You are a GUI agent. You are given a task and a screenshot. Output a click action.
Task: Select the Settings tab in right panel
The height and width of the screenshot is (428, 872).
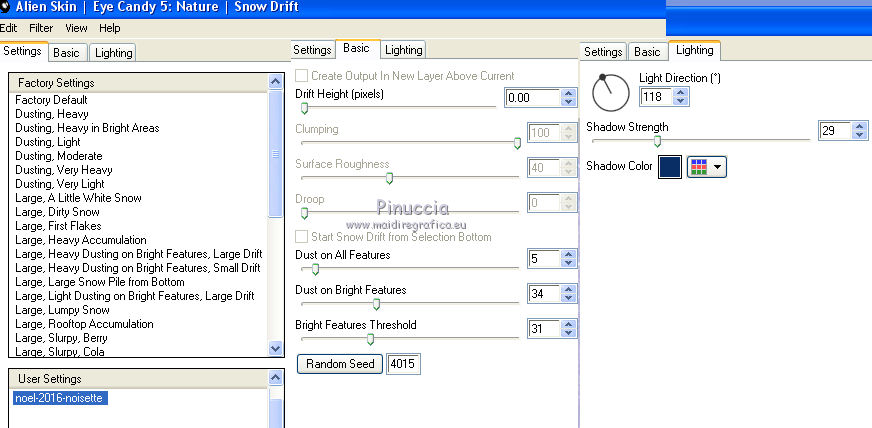(603, 52)
